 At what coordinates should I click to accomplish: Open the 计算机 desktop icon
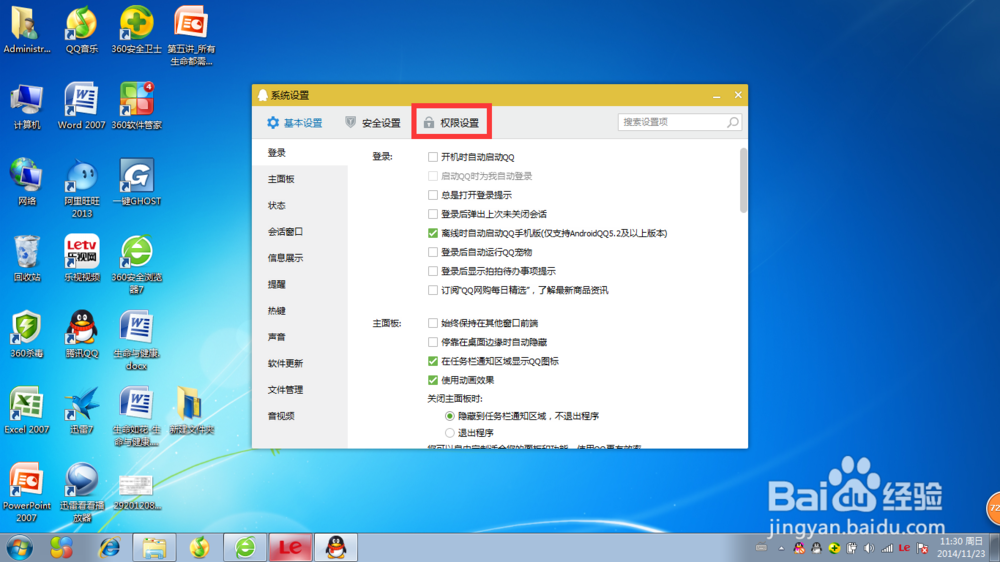(26, 106)
